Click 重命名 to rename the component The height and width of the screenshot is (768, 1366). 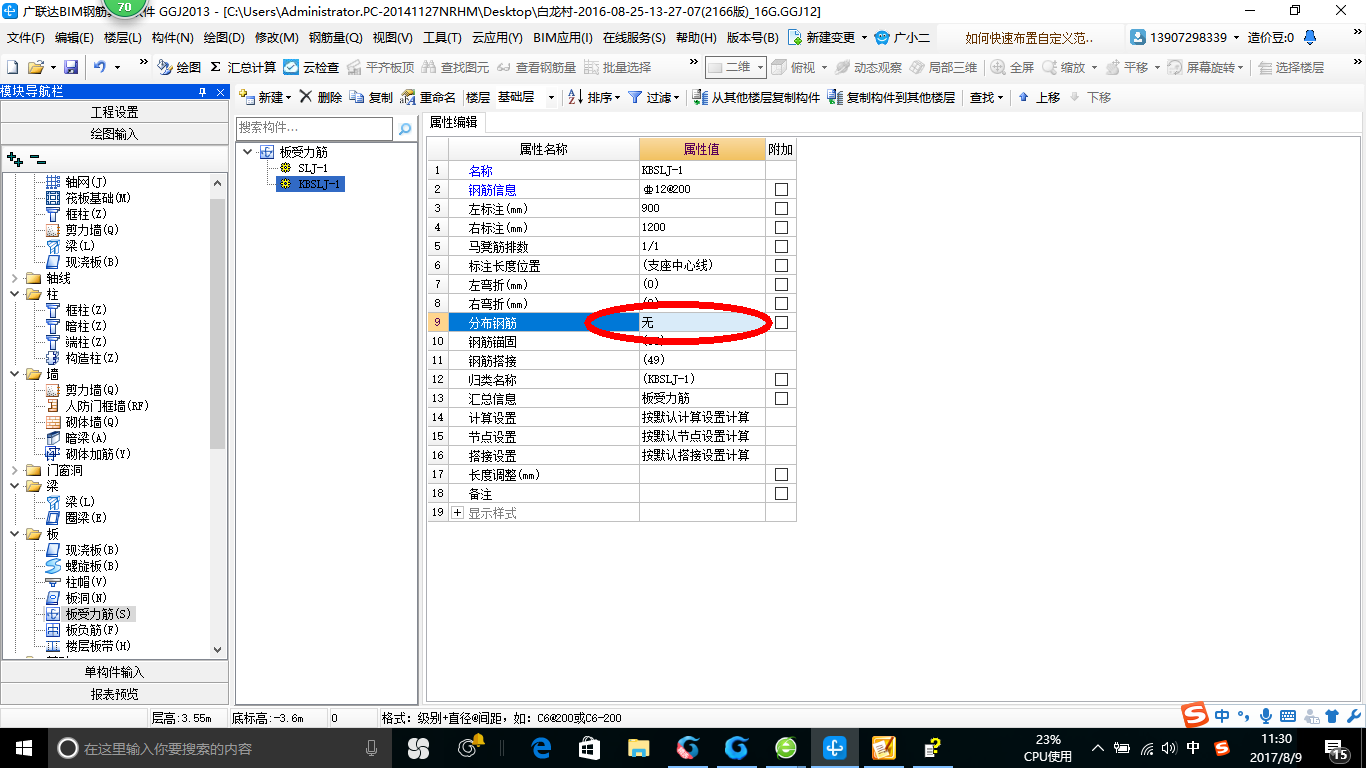[x=429, y=97]
